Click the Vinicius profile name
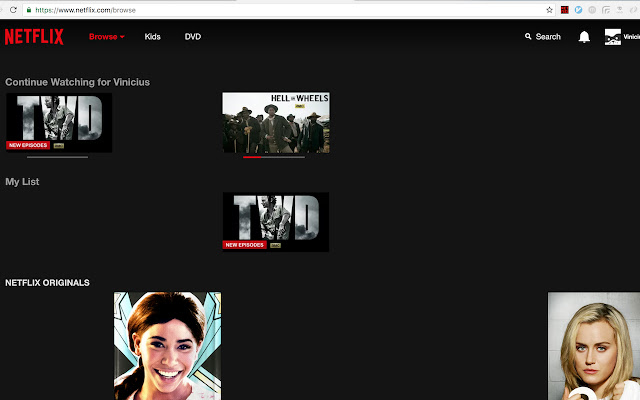Viewport: 640px width, 400px height. tap(631, 37)
